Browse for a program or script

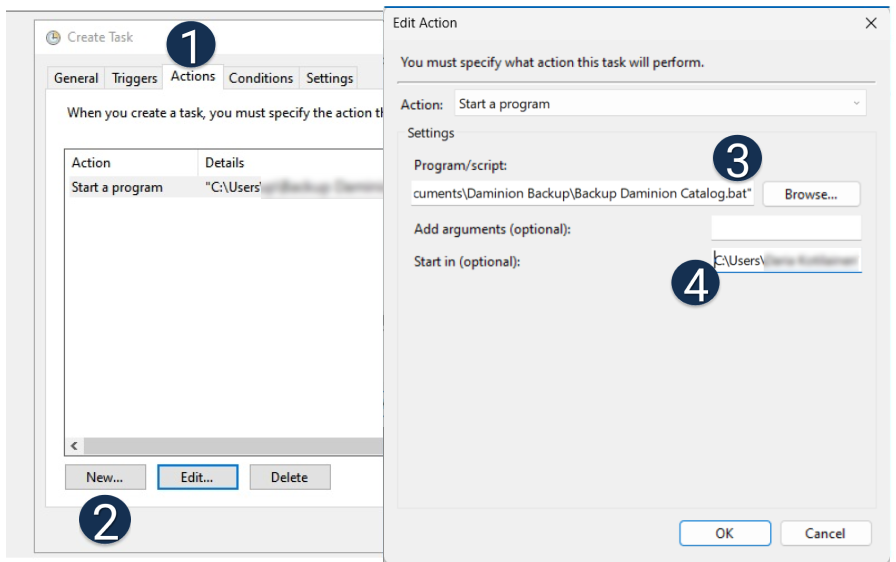pyautogui.click(x=810, y=194)
